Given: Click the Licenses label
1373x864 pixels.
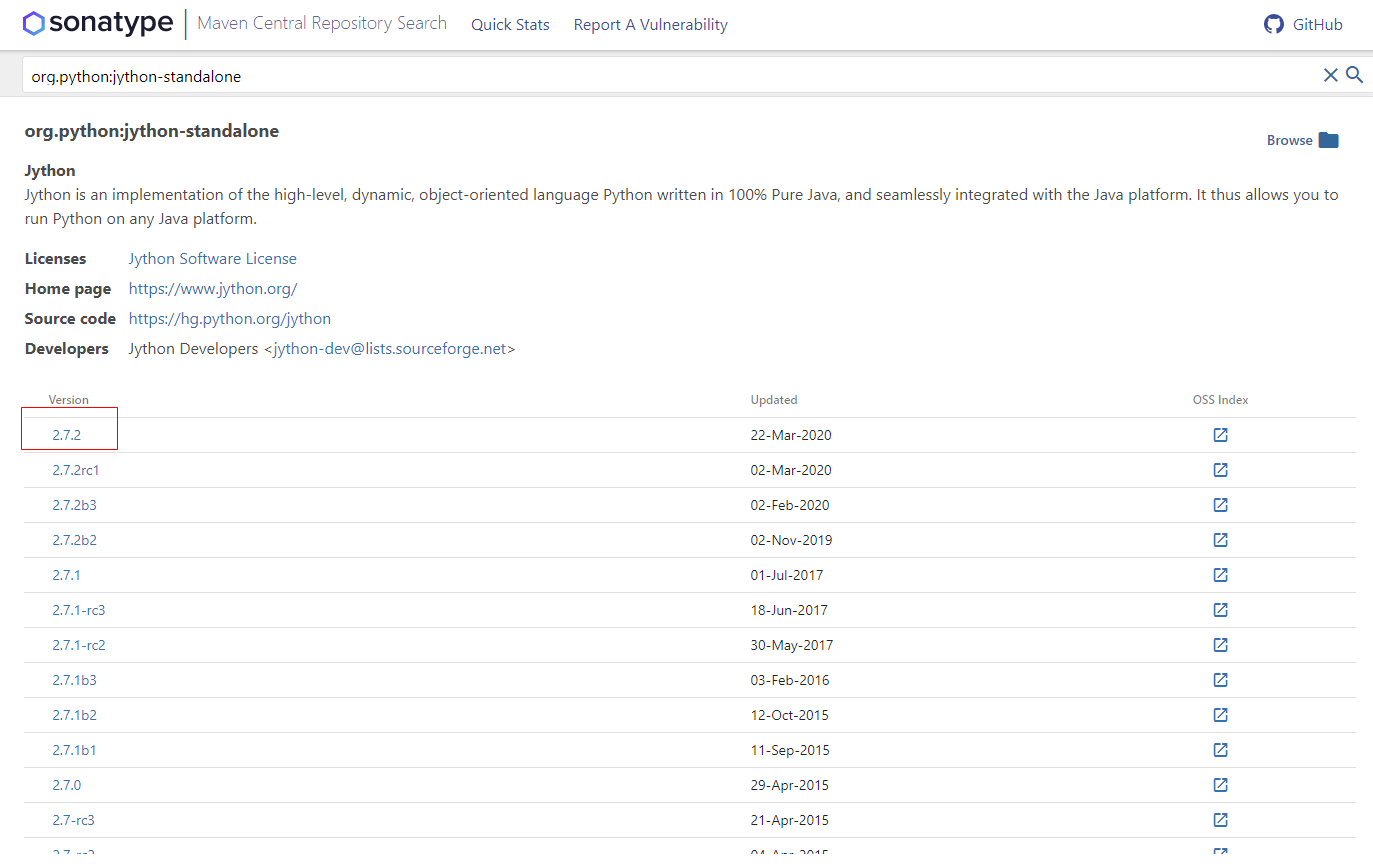Looking at the screenshot, I should 55,258.
